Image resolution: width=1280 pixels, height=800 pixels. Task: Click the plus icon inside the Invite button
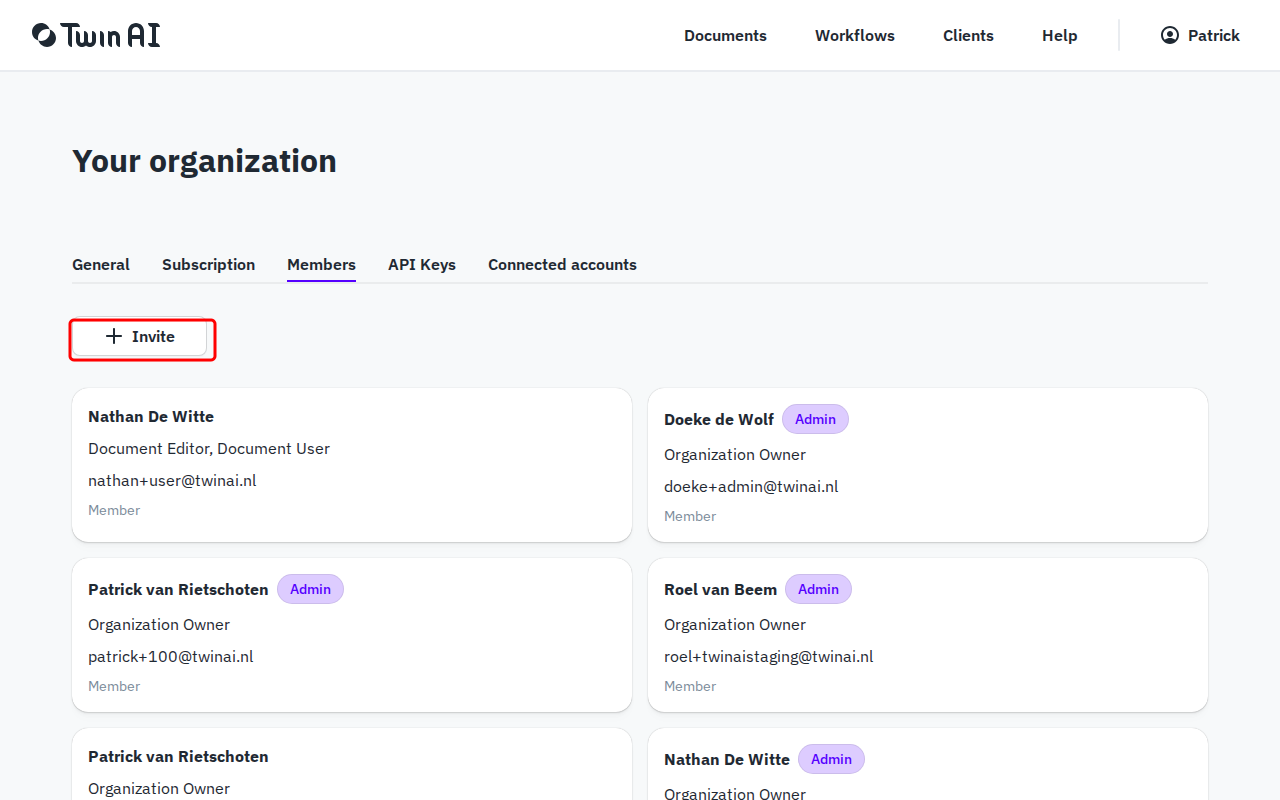[x=113, y=337]
